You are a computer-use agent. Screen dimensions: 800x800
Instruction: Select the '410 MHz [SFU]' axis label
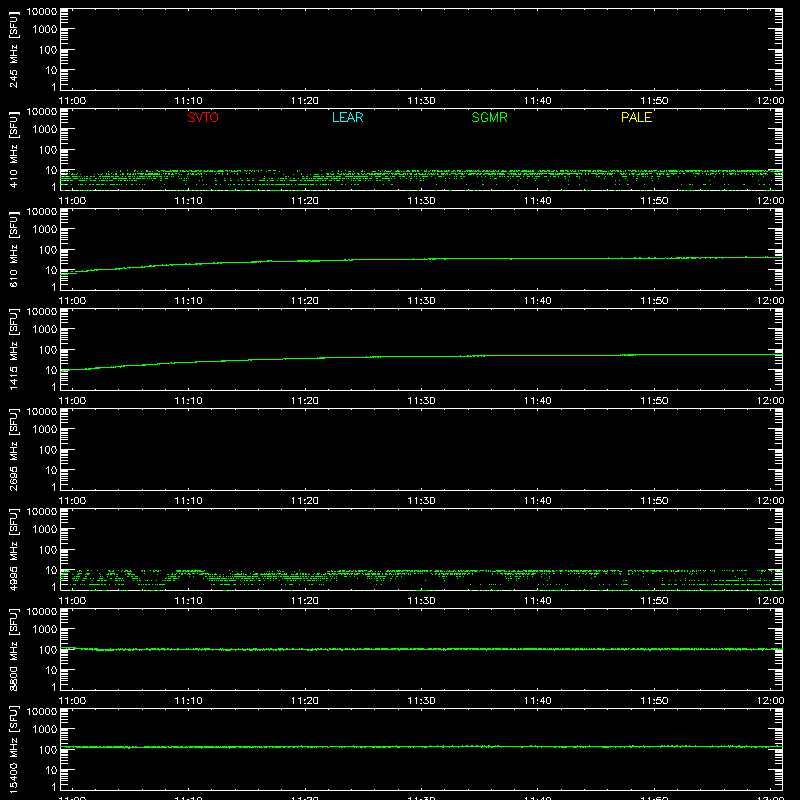click(14, 149)
